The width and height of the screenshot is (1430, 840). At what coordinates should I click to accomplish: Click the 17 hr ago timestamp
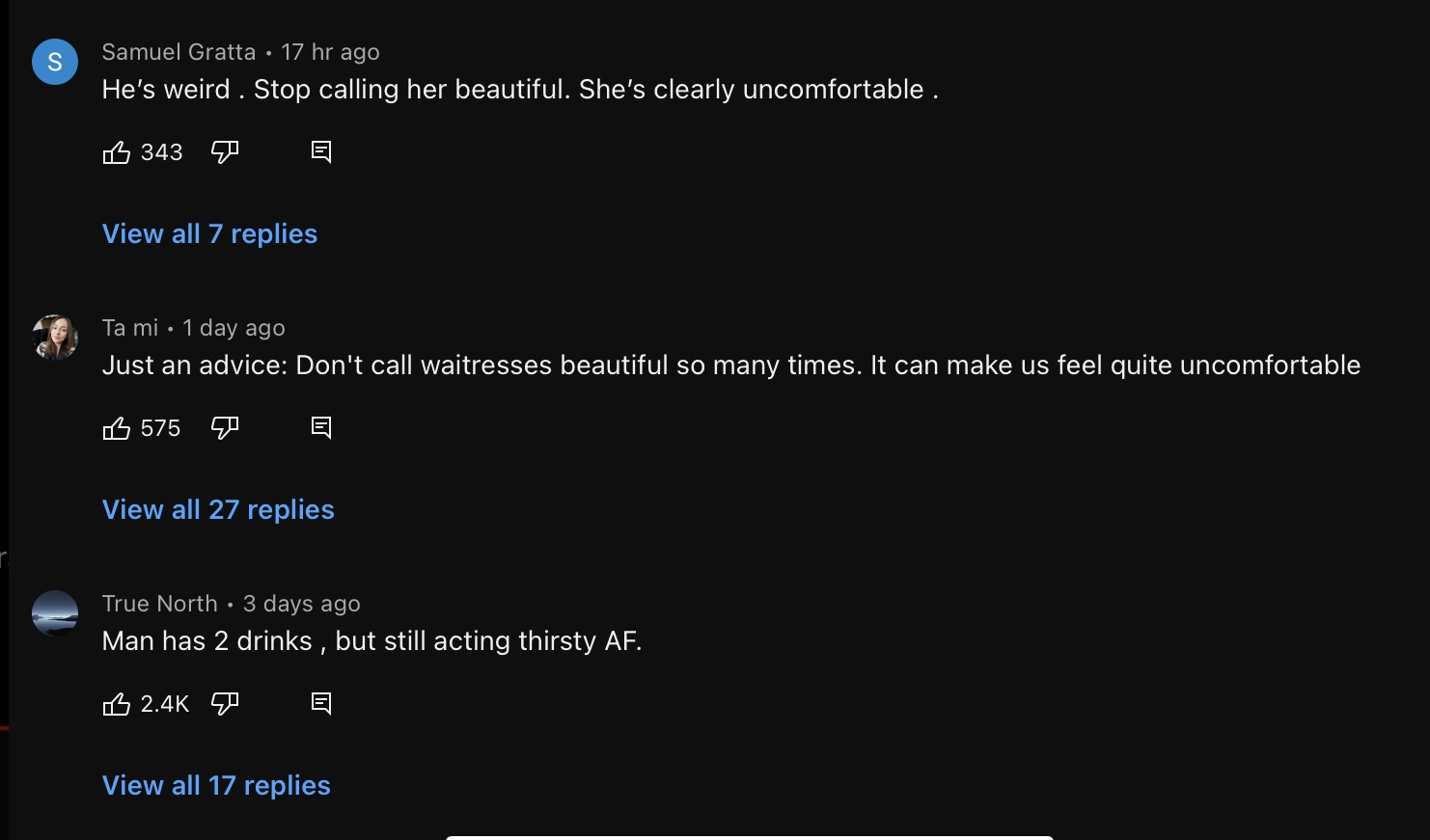(x=330, y=52)
